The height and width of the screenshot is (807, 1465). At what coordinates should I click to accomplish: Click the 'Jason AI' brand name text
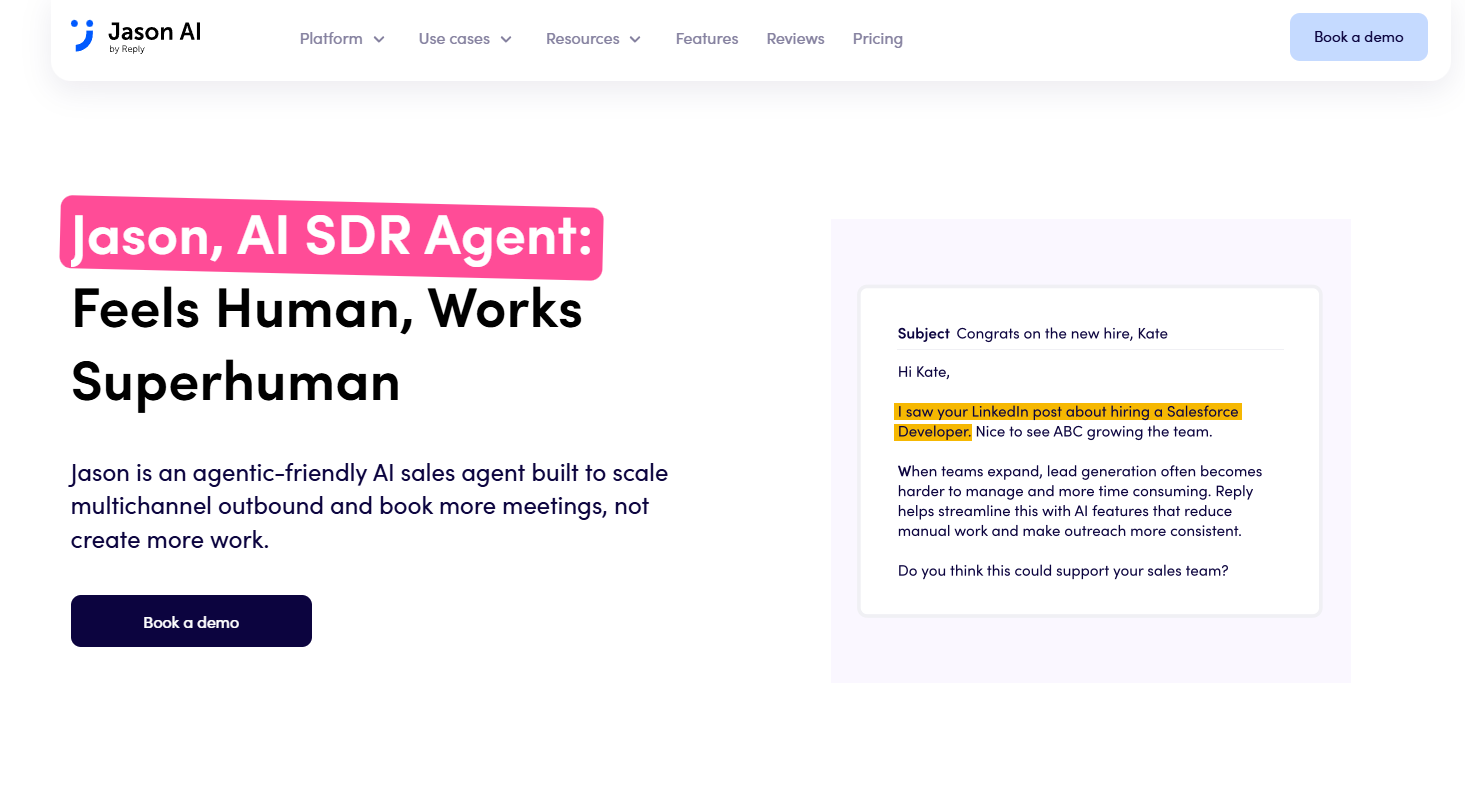[x=155, y=32]
